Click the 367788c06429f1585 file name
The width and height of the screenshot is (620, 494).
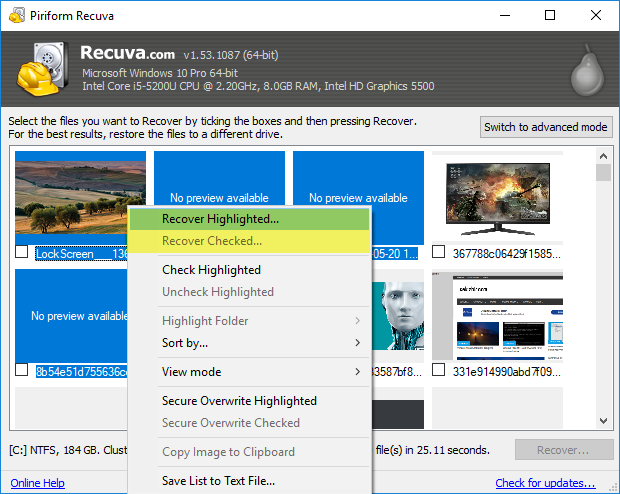pos(507,254)
